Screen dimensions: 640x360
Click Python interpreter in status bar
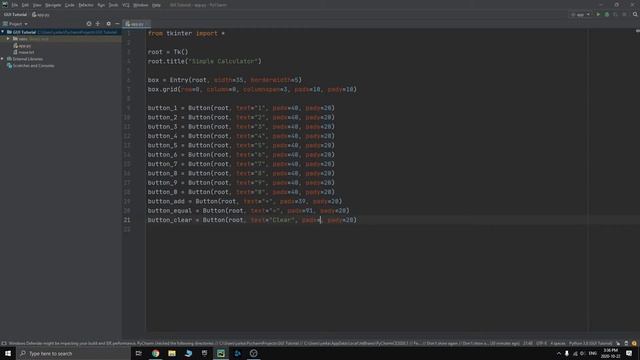click(590, 344)
